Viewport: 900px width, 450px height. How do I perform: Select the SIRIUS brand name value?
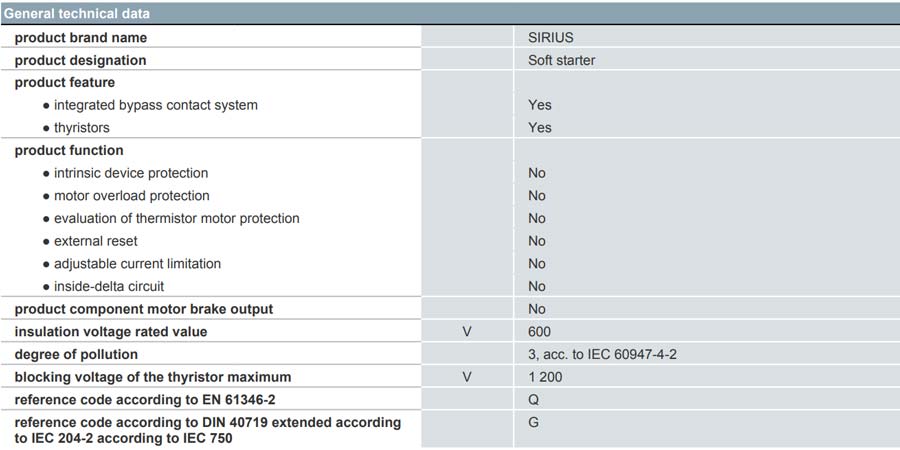point(550,38)
